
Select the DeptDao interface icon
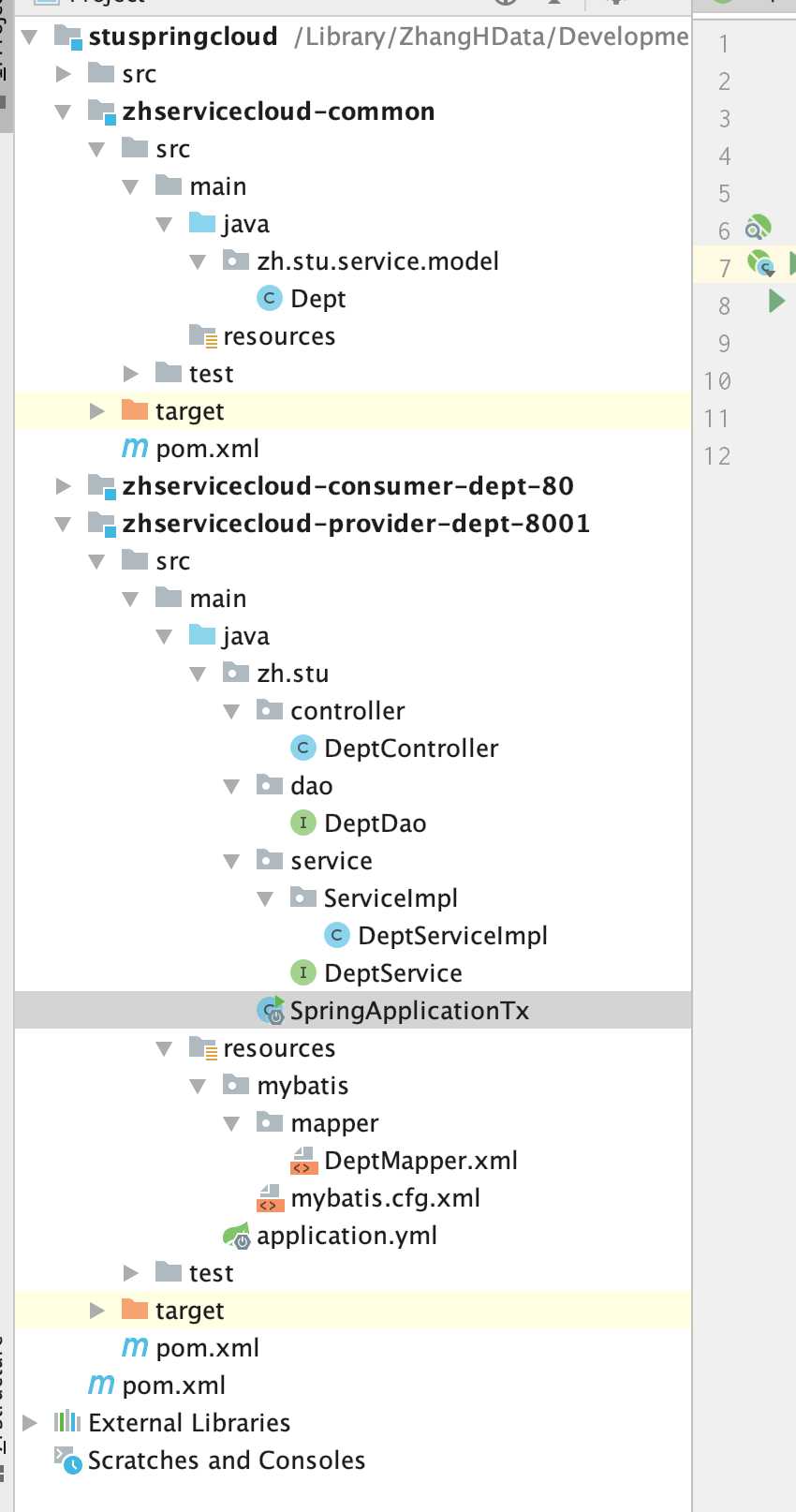pos(302,823)
